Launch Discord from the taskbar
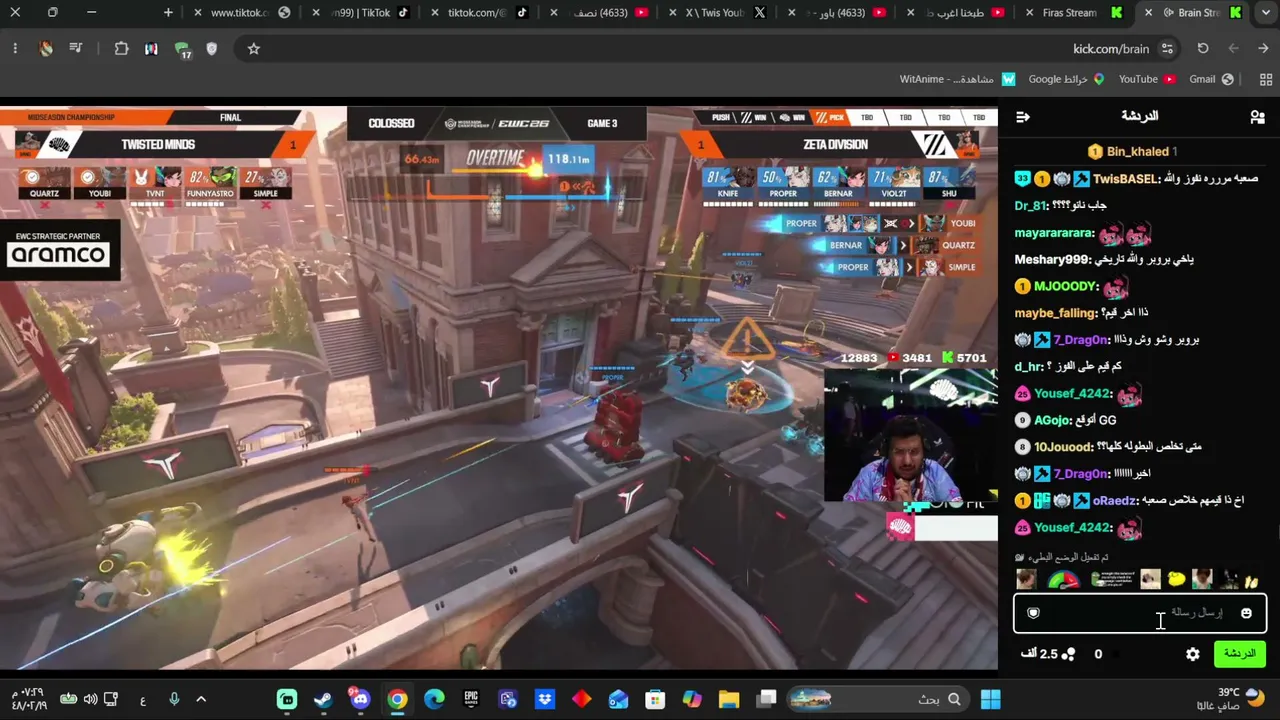 (x=360, y=699)
